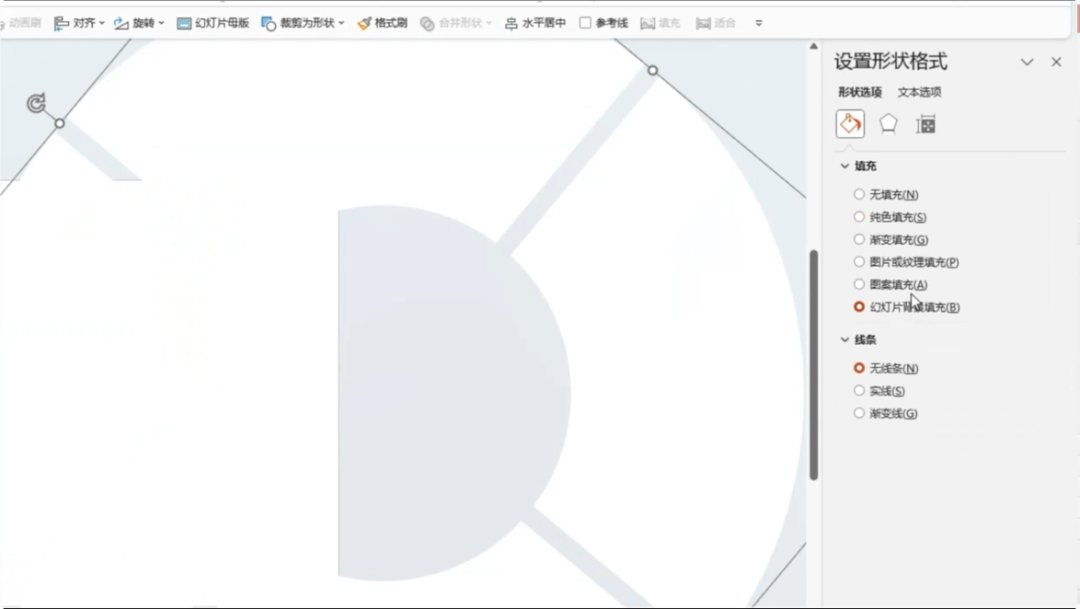This screenshot has height=609, width=1080.
Task: Open the Fill & Line paint bucket icon
Action: pos(849,123)
